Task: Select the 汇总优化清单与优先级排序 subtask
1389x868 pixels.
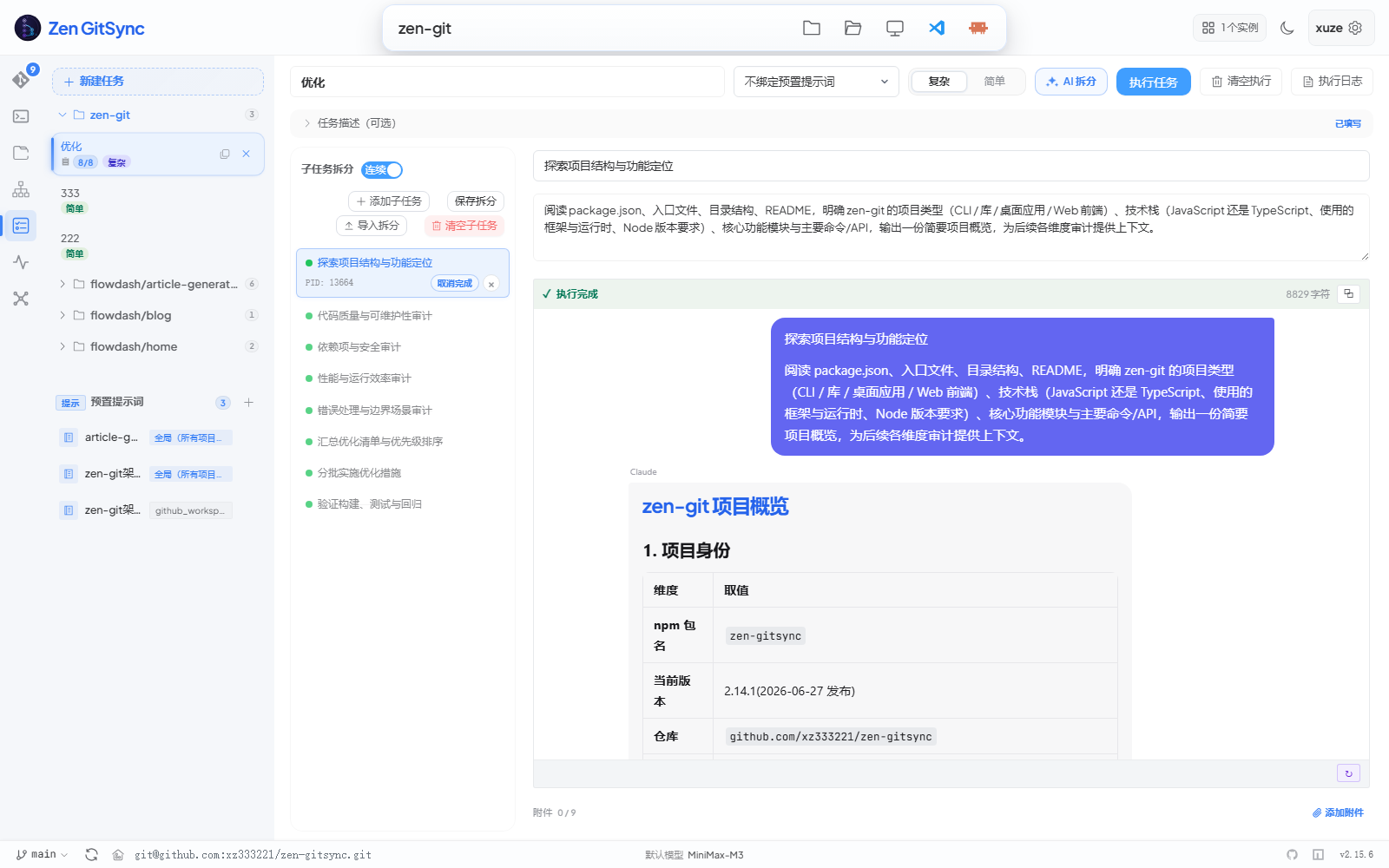Action: pyautogui.click(x=403, y=442)
